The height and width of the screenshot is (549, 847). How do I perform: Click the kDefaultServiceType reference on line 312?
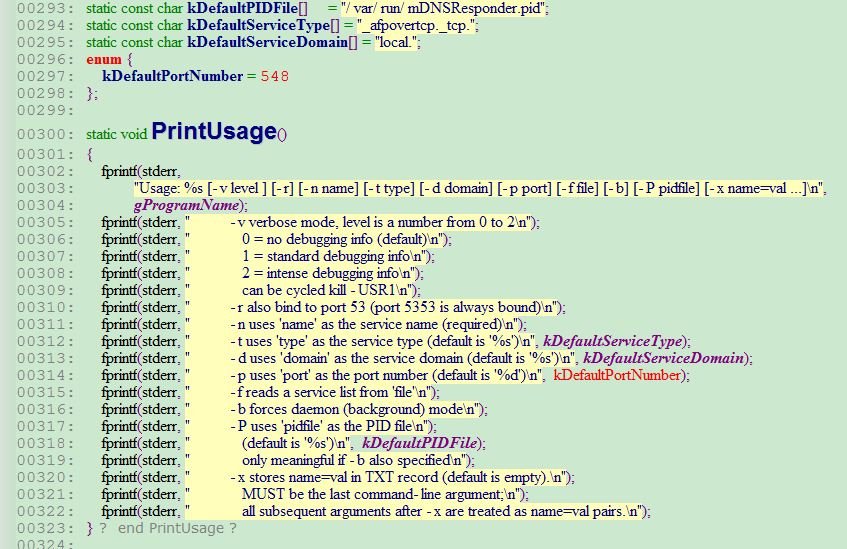(613, 341)
